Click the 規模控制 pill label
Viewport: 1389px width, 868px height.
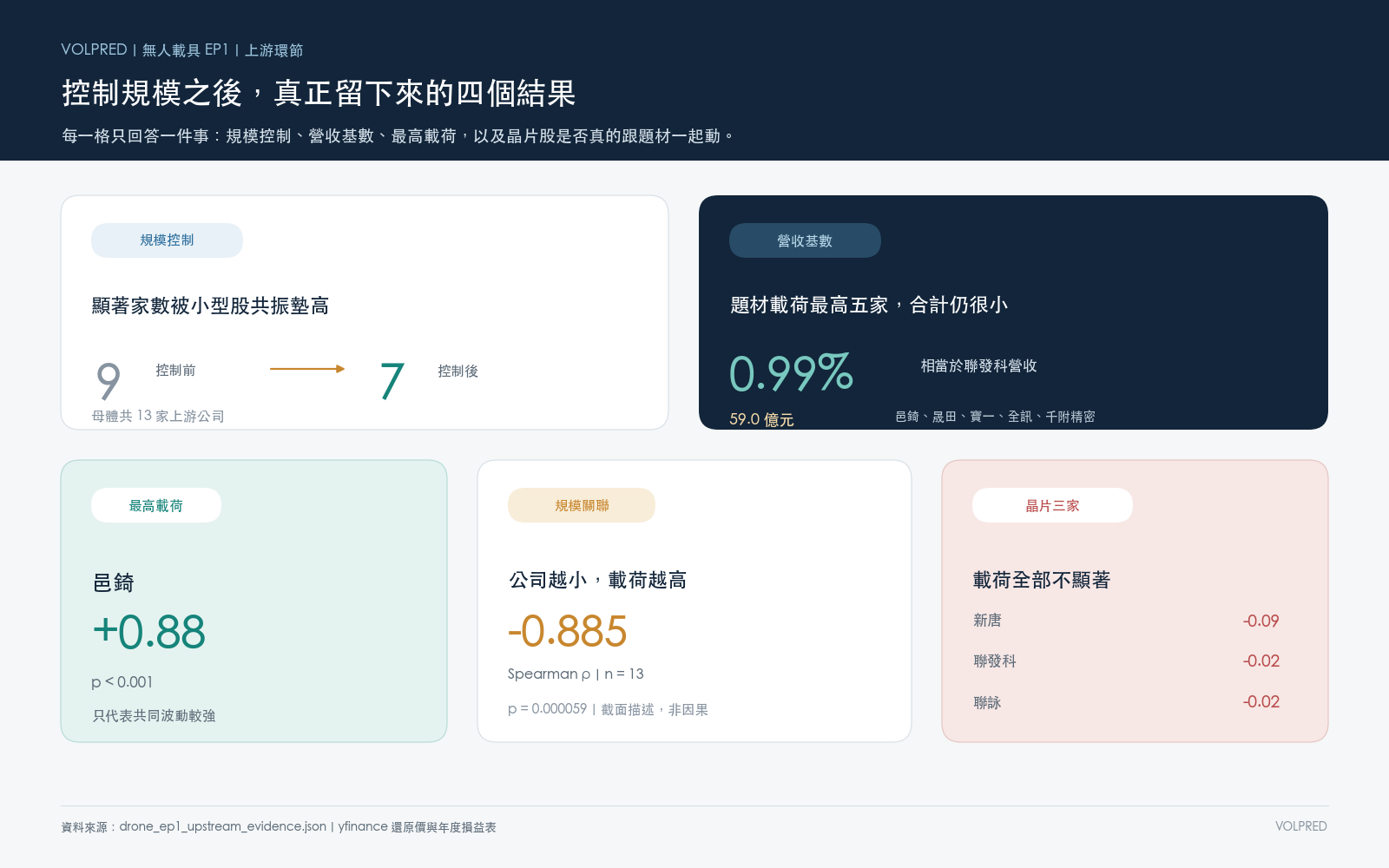[x=167, y=240]
